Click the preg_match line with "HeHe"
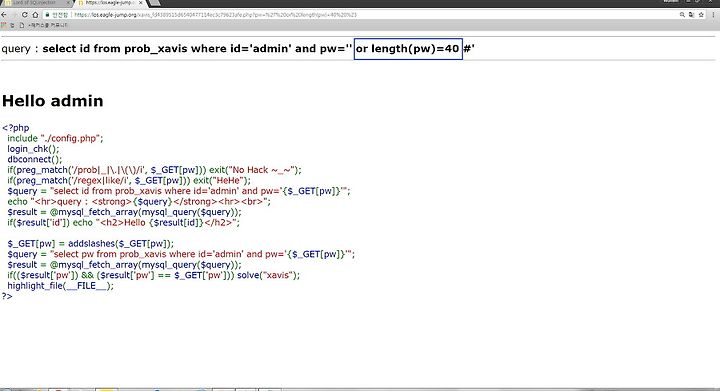This screenshot has width=720, height=391. coord(129,180)
